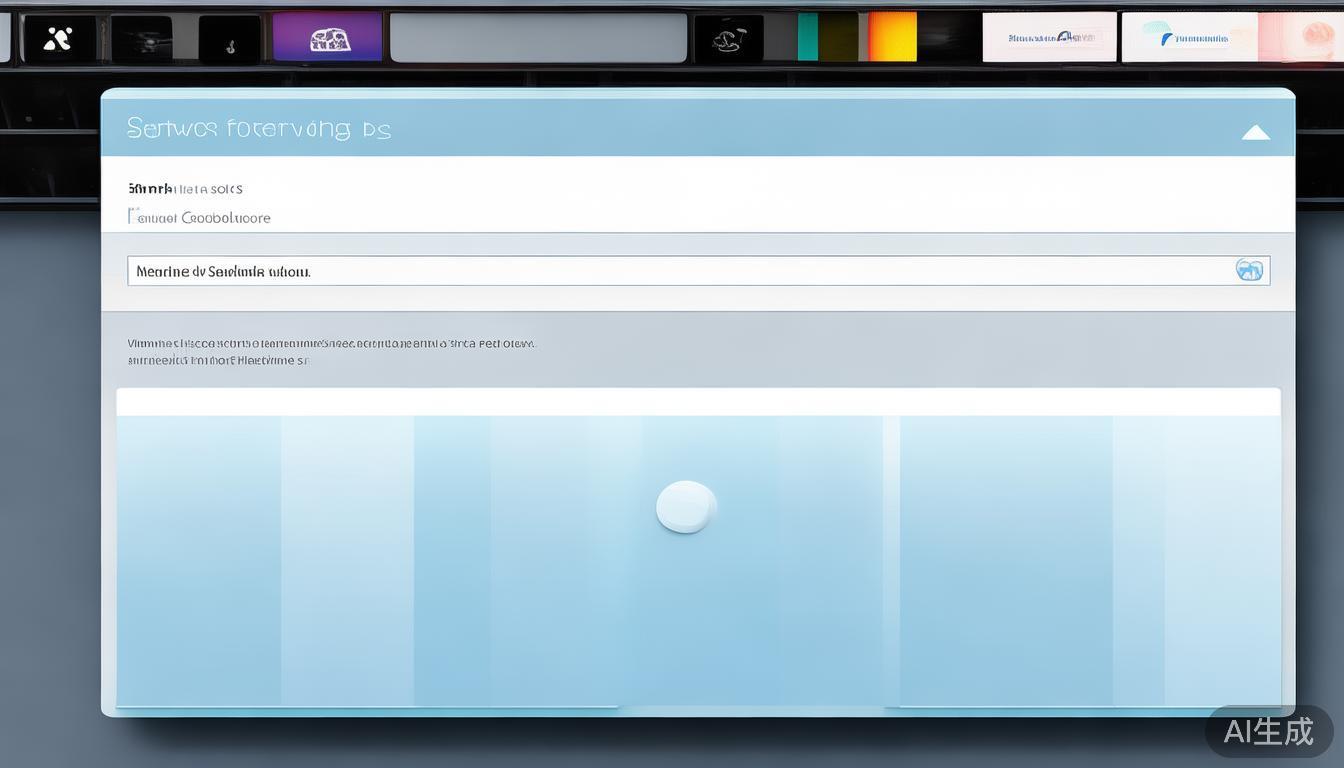Click the 'Sertwos fotervong' dialog title
Screen dimensions: 1344x768
tap(258, 129)
